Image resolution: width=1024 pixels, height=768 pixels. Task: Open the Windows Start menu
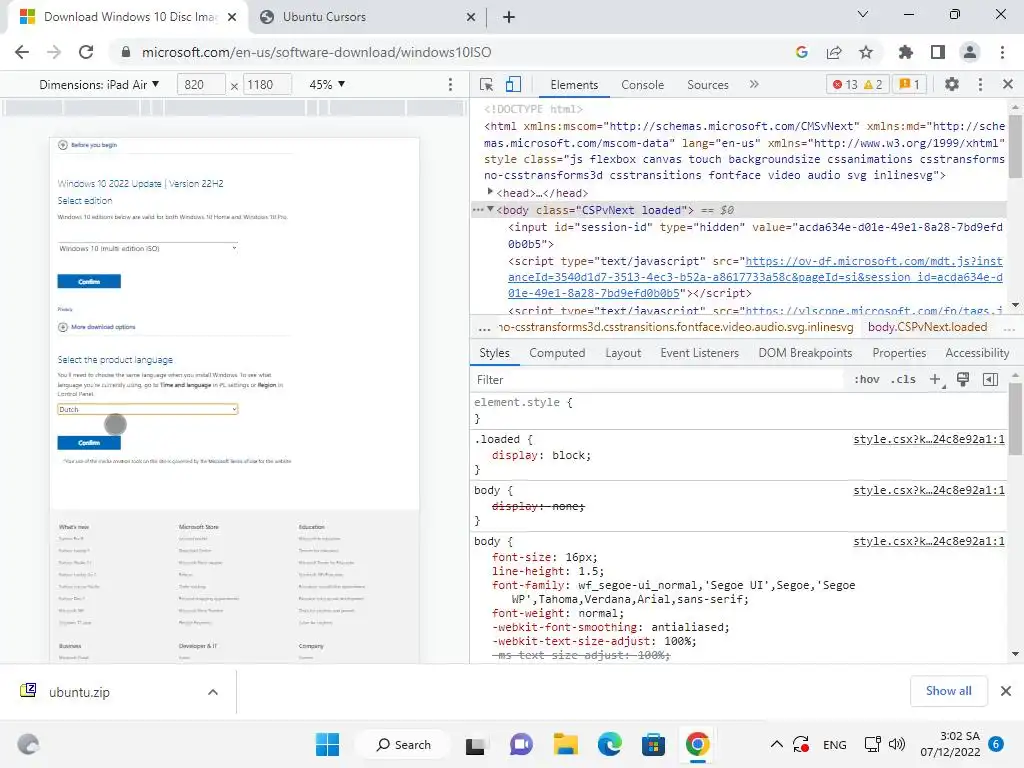327,744
